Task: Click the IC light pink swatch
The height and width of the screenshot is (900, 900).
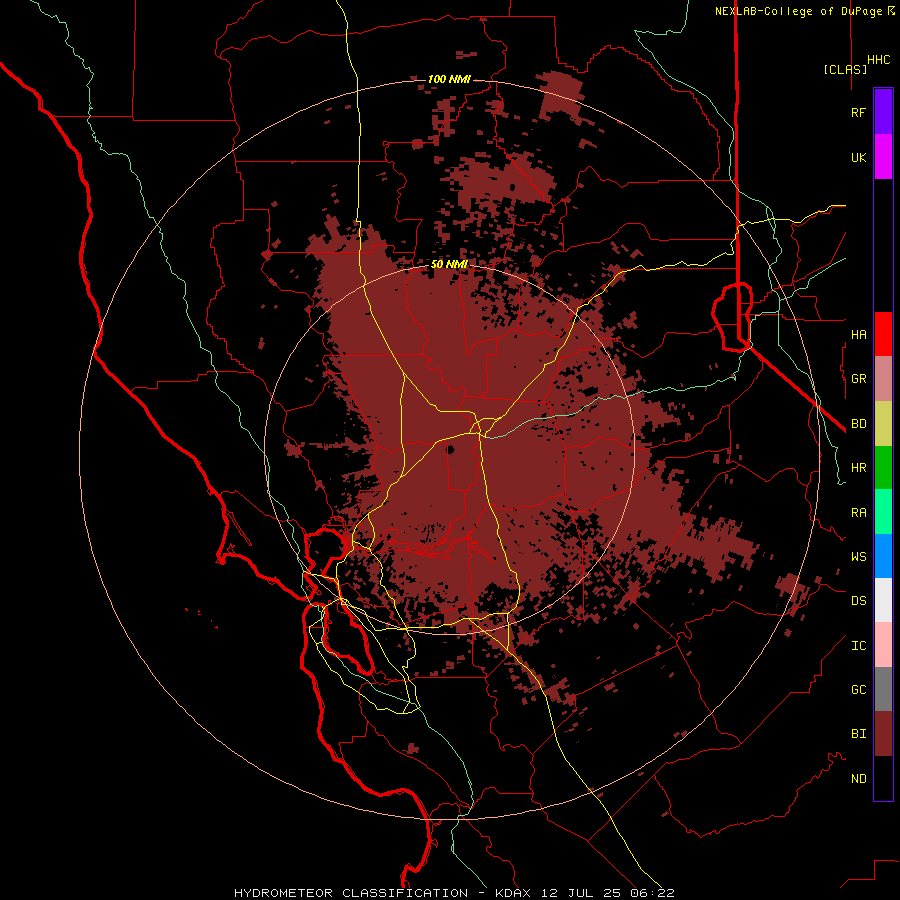Action: [x=883, y=645]
